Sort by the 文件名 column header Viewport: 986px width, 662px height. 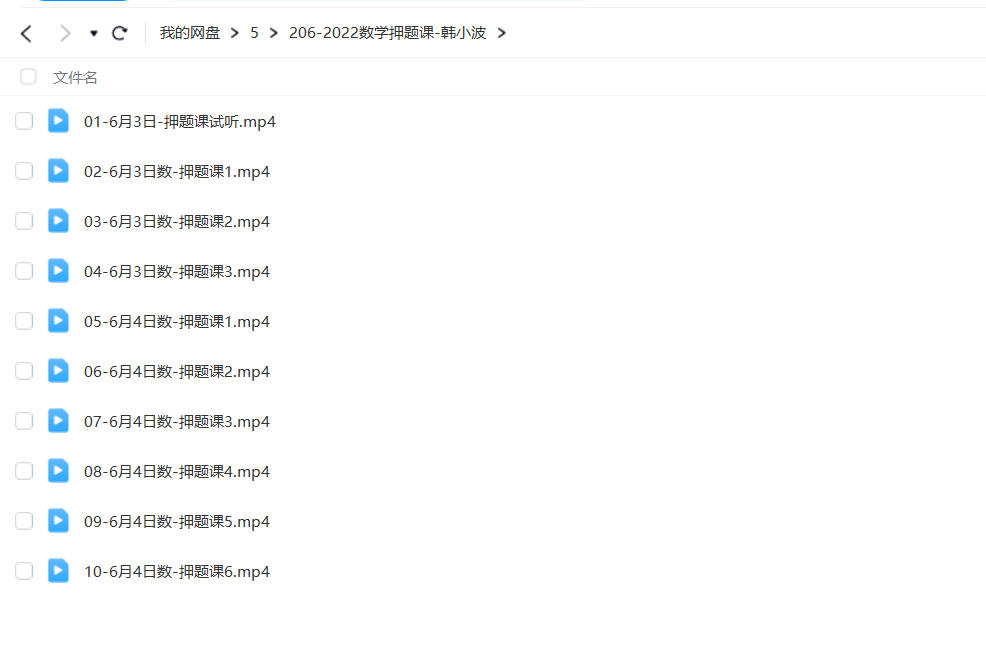(75, 77)
